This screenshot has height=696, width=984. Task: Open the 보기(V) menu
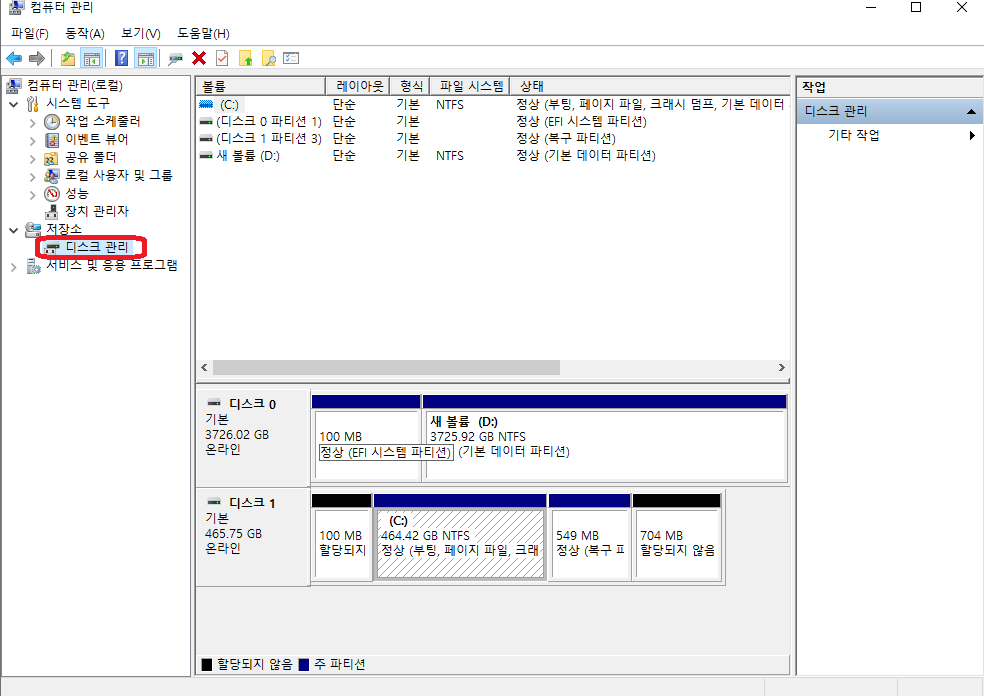click(141, 33)
